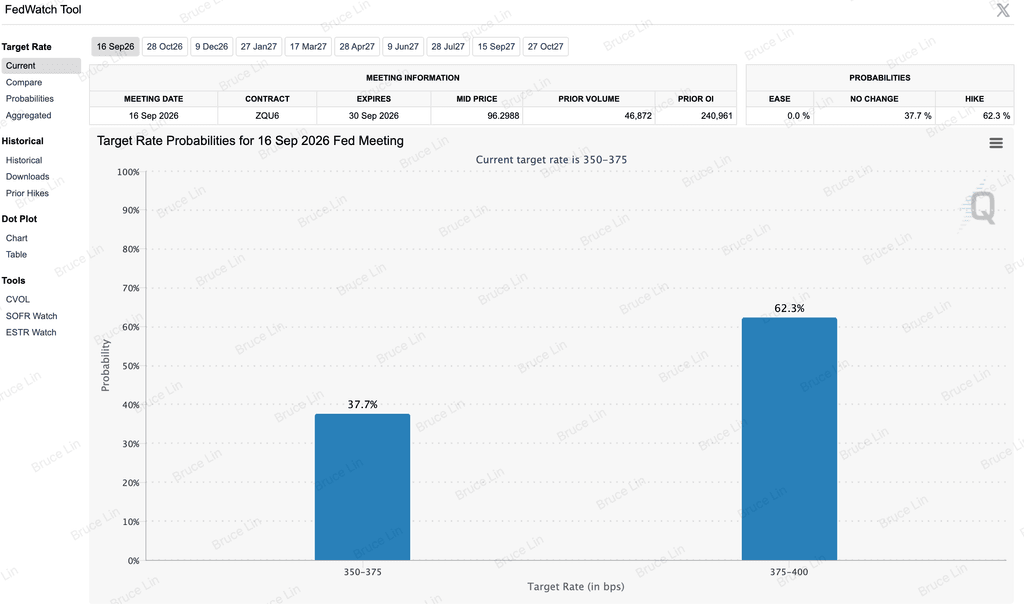Screen dimensions: 1024x604
Task: Open the 27 Jan27 meeting tab
Action: coord(259,46)
